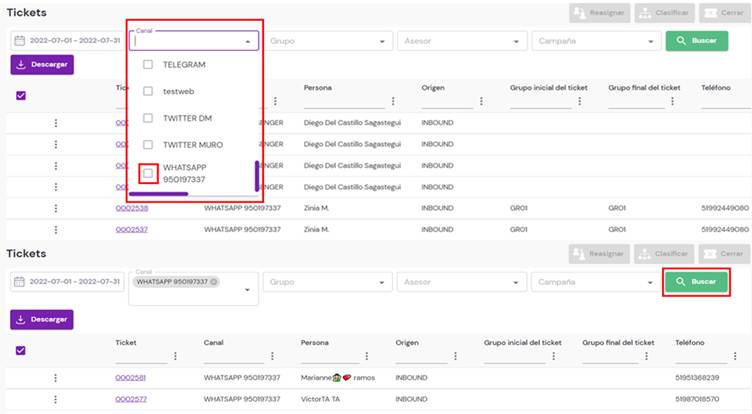Image resolution: width=752 pixels, height=414 pixels.
Task: Open row options for ticket 0002538
Action: [x=56, y=208]
